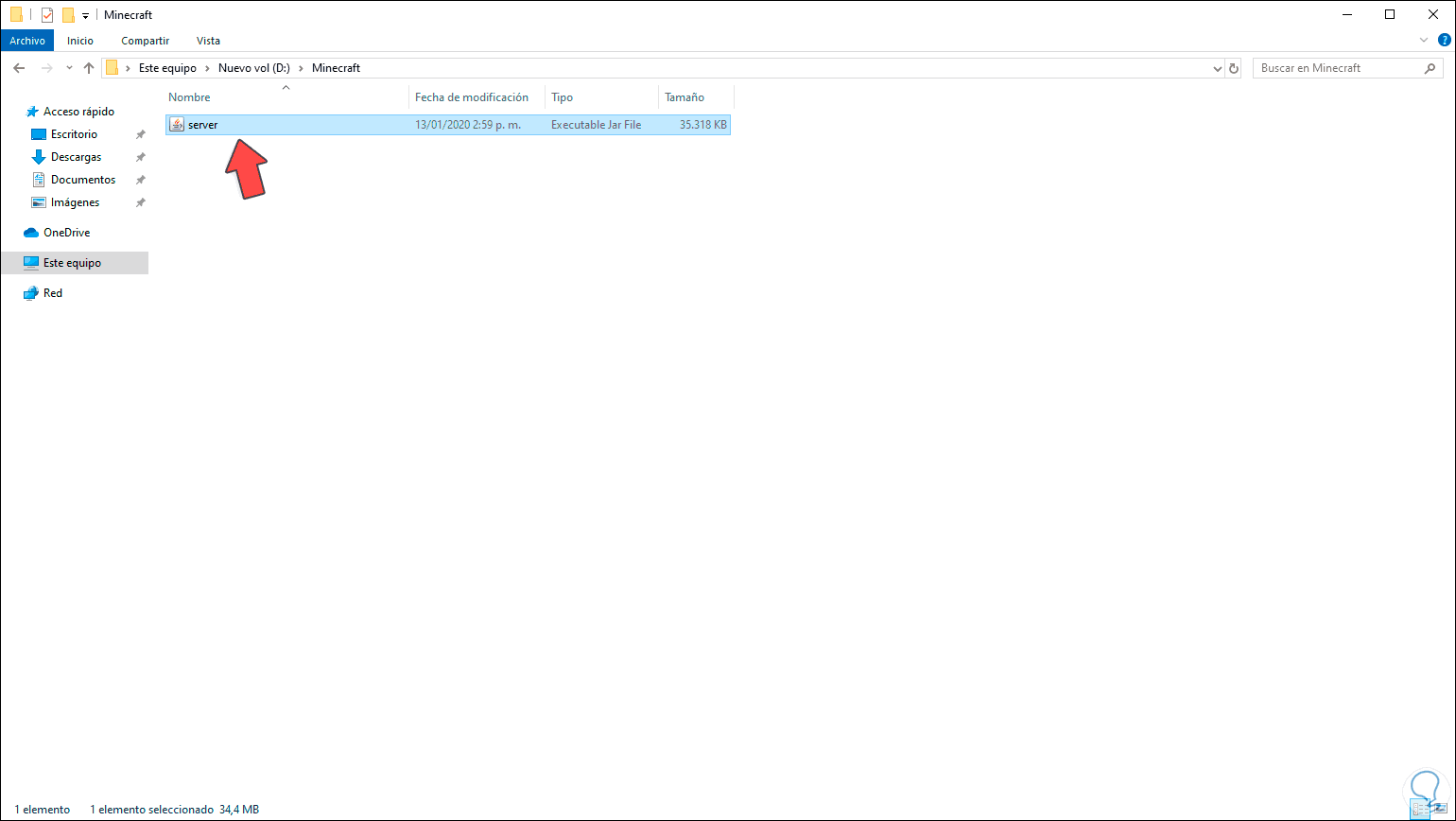Click the date 13/01/2020 2:59 p. m.

(x=468, y=125)
